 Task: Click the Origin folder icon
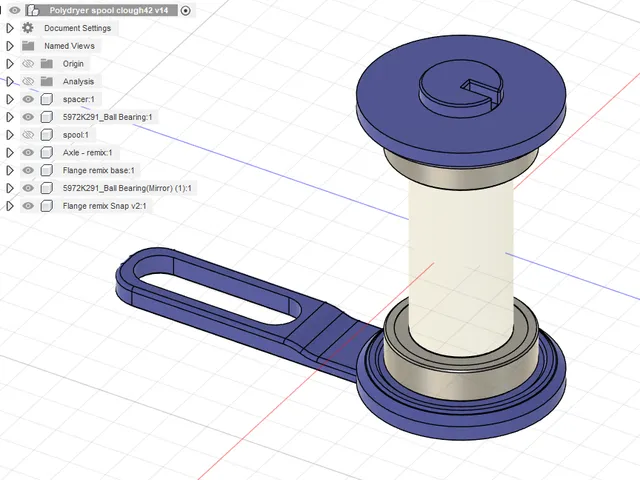point(47,64)
